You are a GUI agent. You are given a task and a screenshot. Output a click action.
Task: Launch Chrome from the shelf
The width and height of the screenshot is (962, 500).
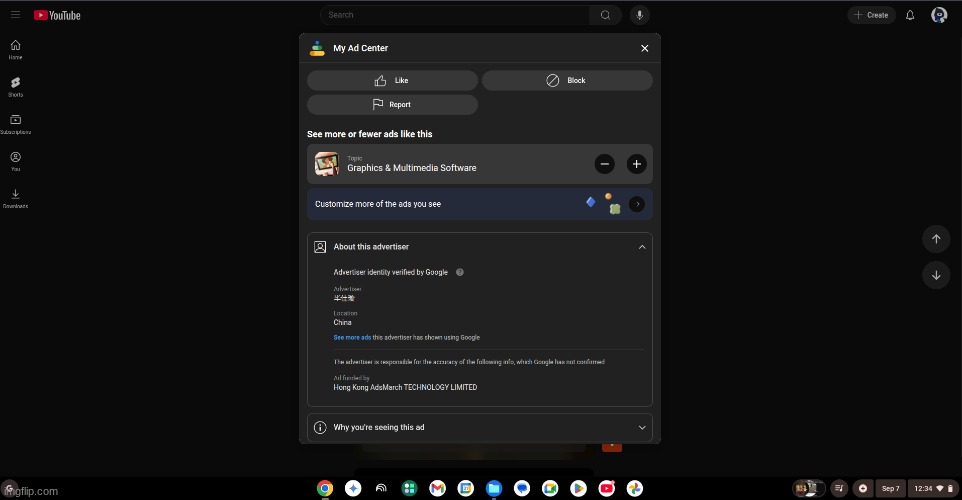[x=325, y=488]
